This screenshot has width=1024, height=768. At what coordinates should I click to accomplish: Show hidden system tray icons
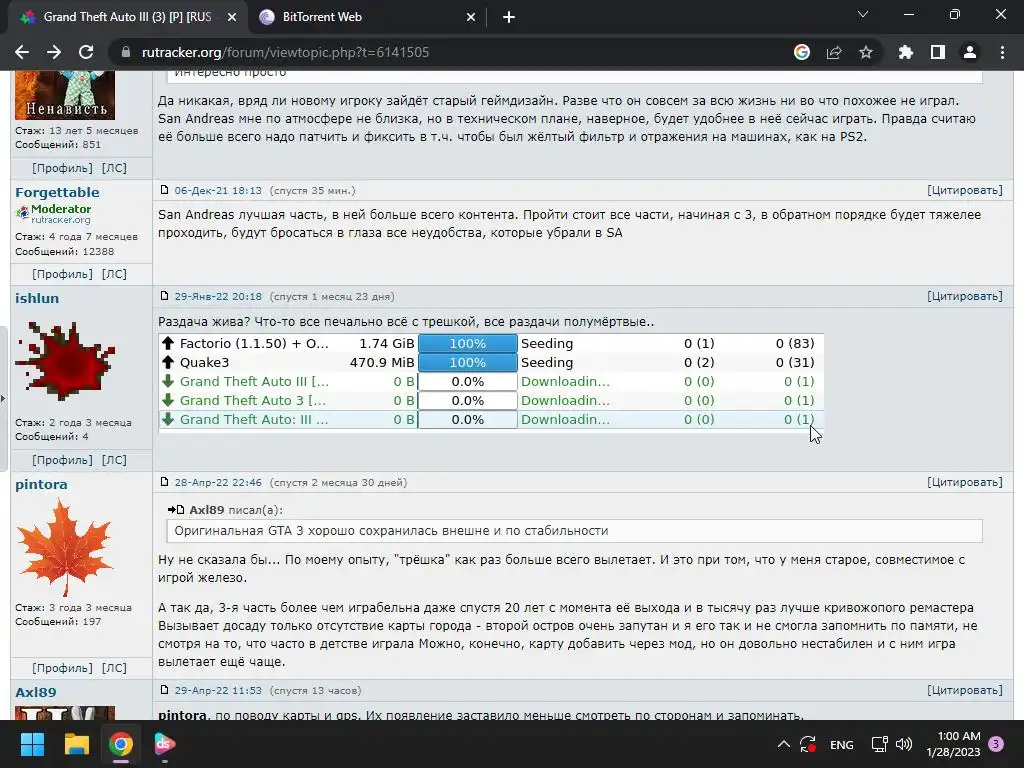pos(784,744)
